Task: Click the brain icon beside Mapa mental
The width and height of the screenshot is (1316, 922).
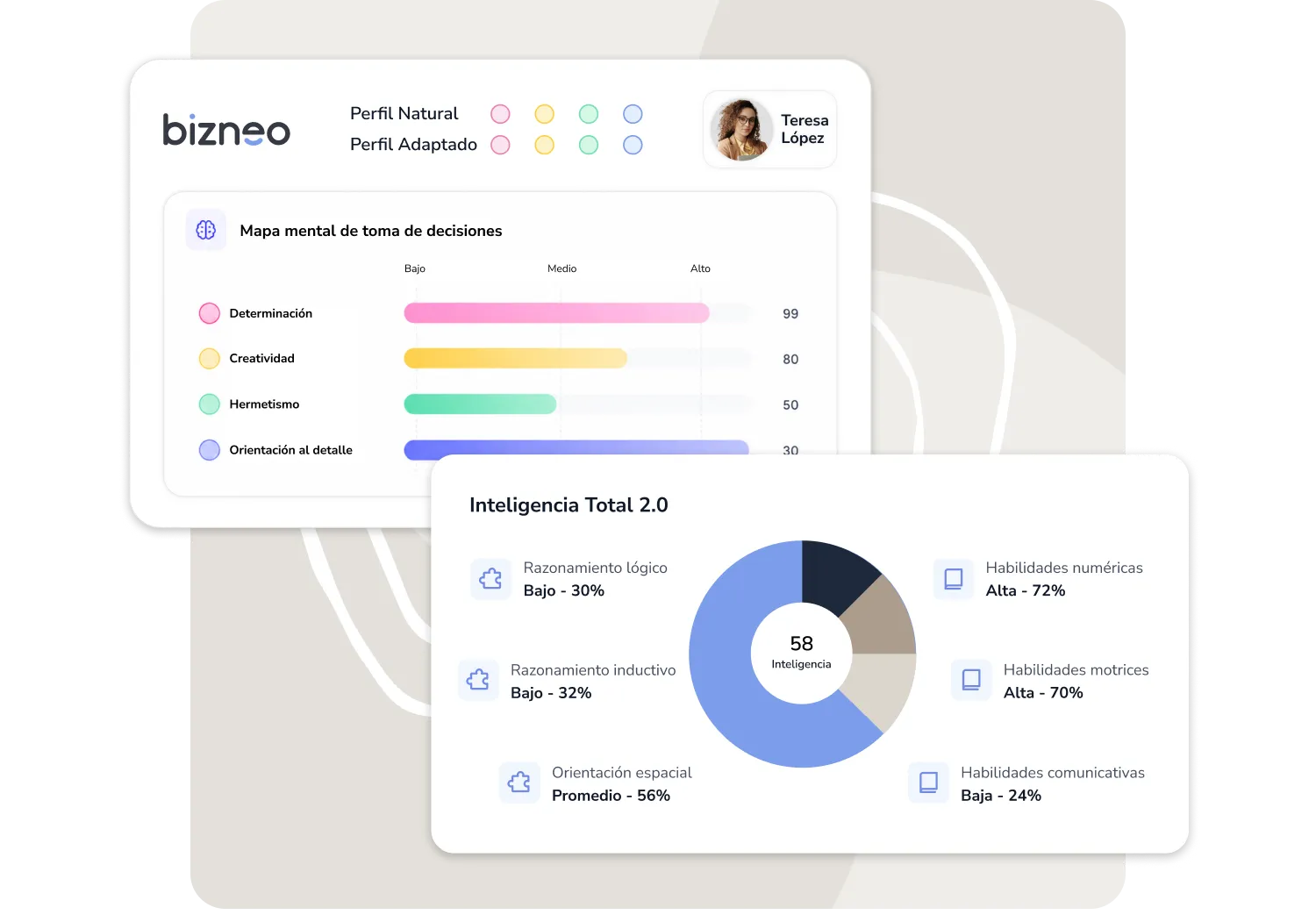Action: (x=206, y=230)
